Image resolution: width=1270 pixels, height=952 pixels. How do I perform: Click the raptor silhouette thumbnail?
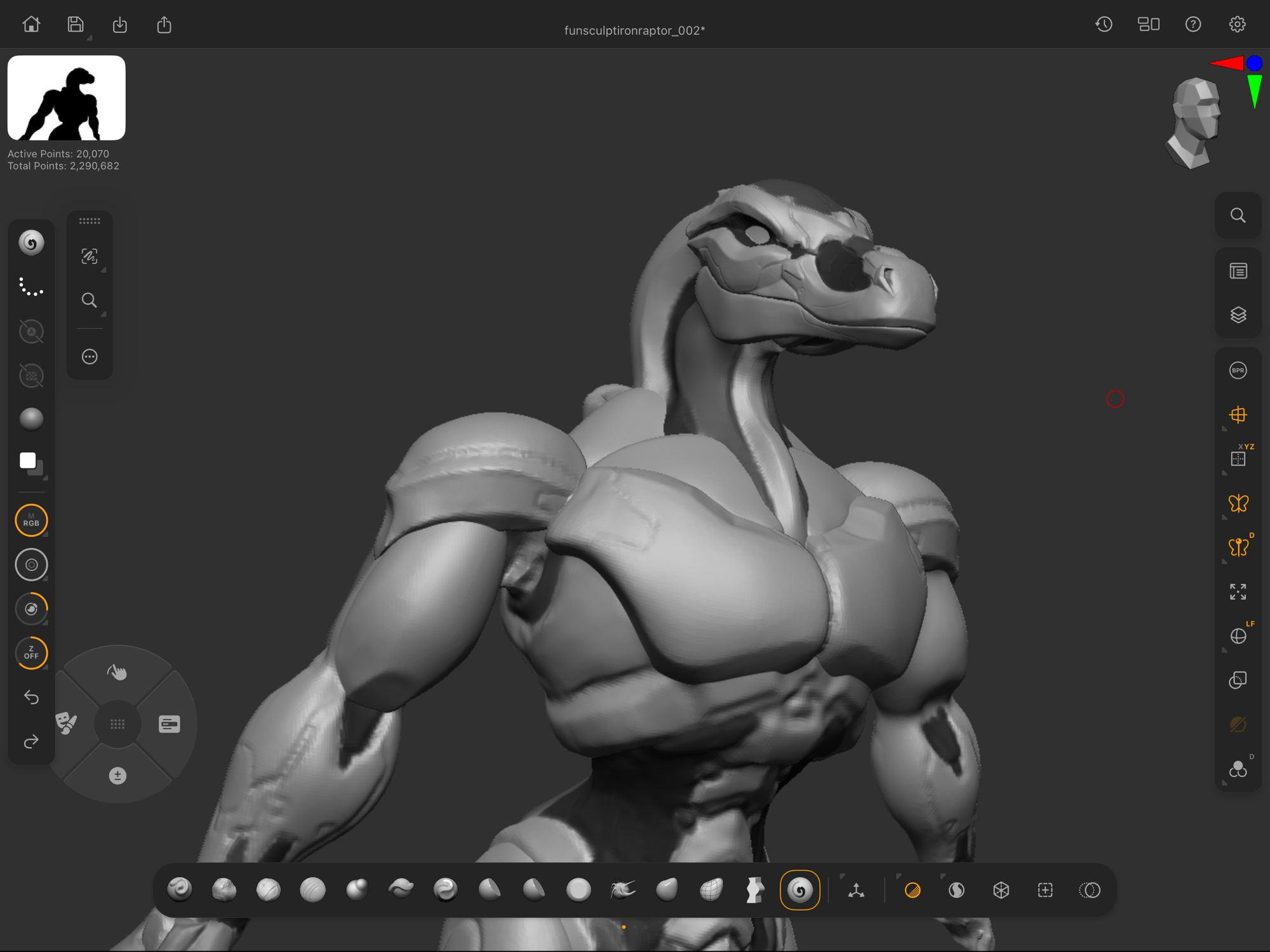[67, 98]
